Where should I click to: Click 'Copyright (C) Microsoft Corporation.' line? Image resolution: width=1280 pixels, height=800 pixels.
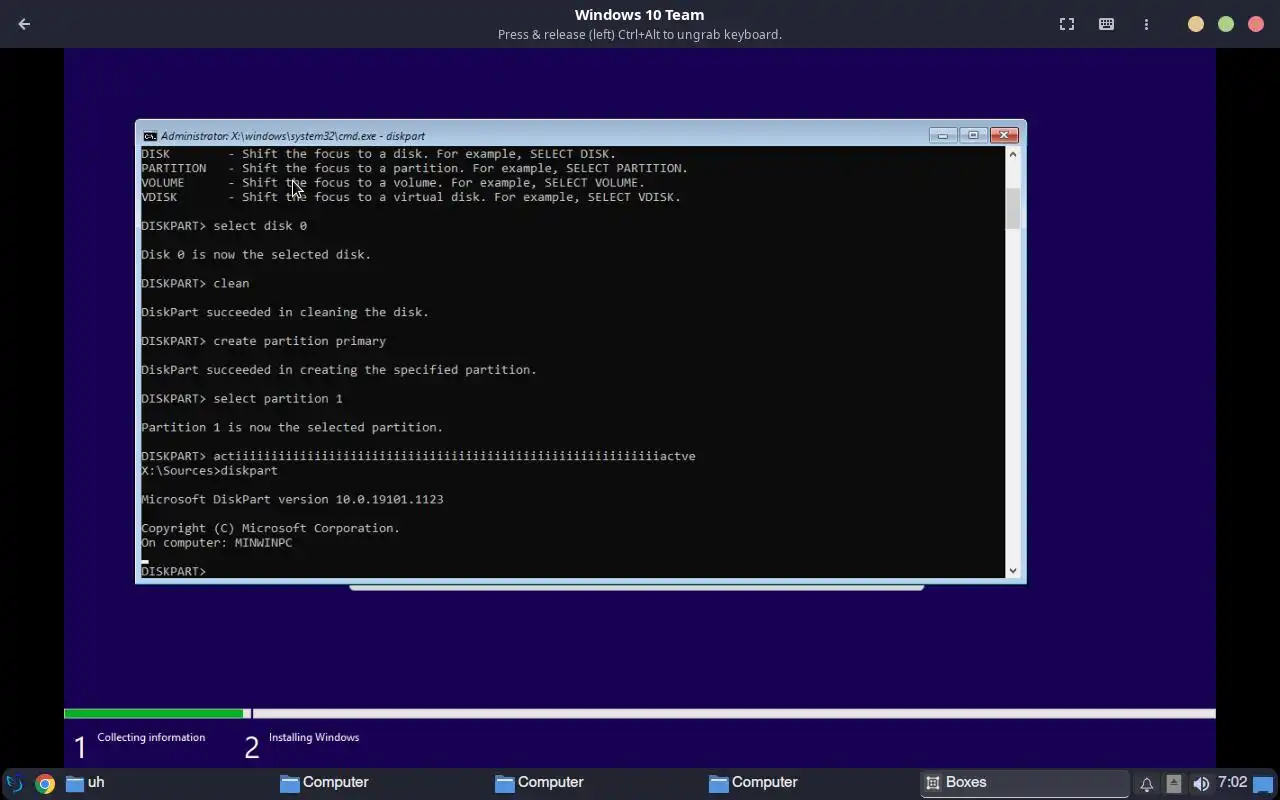pos(270,528)
